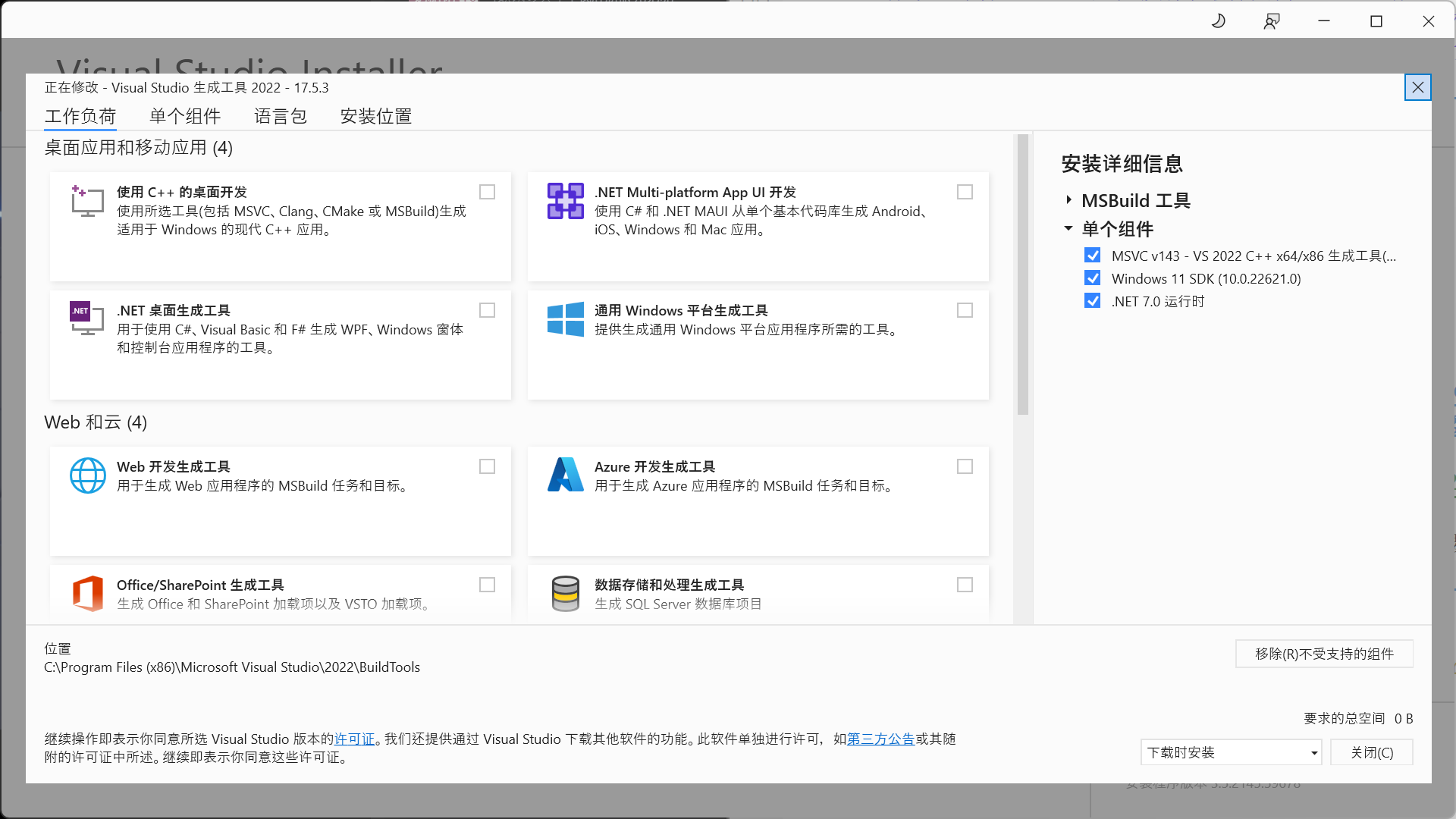Select the Web 开发生成工具 title text
1456x819 pixels.
[174, 467]
